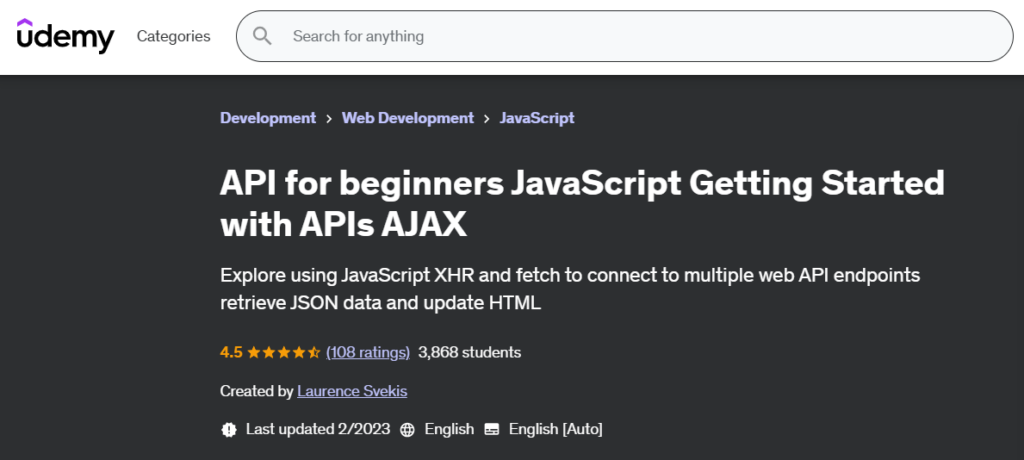Click the star rating icons
Viewport: 1024px width, 460px height.
[x=283, y=353]
